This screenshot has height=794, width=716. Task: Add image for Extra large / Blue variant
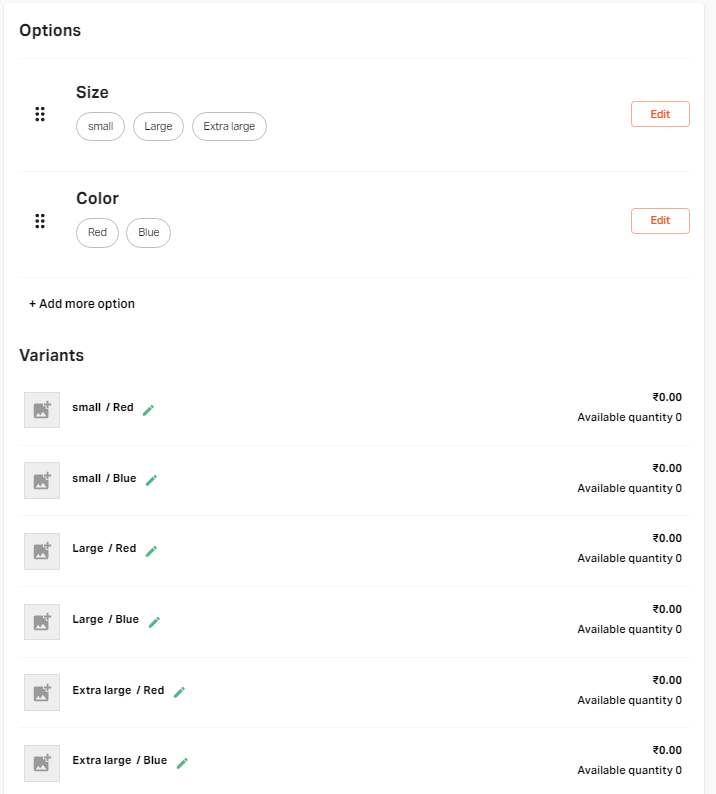42,763
